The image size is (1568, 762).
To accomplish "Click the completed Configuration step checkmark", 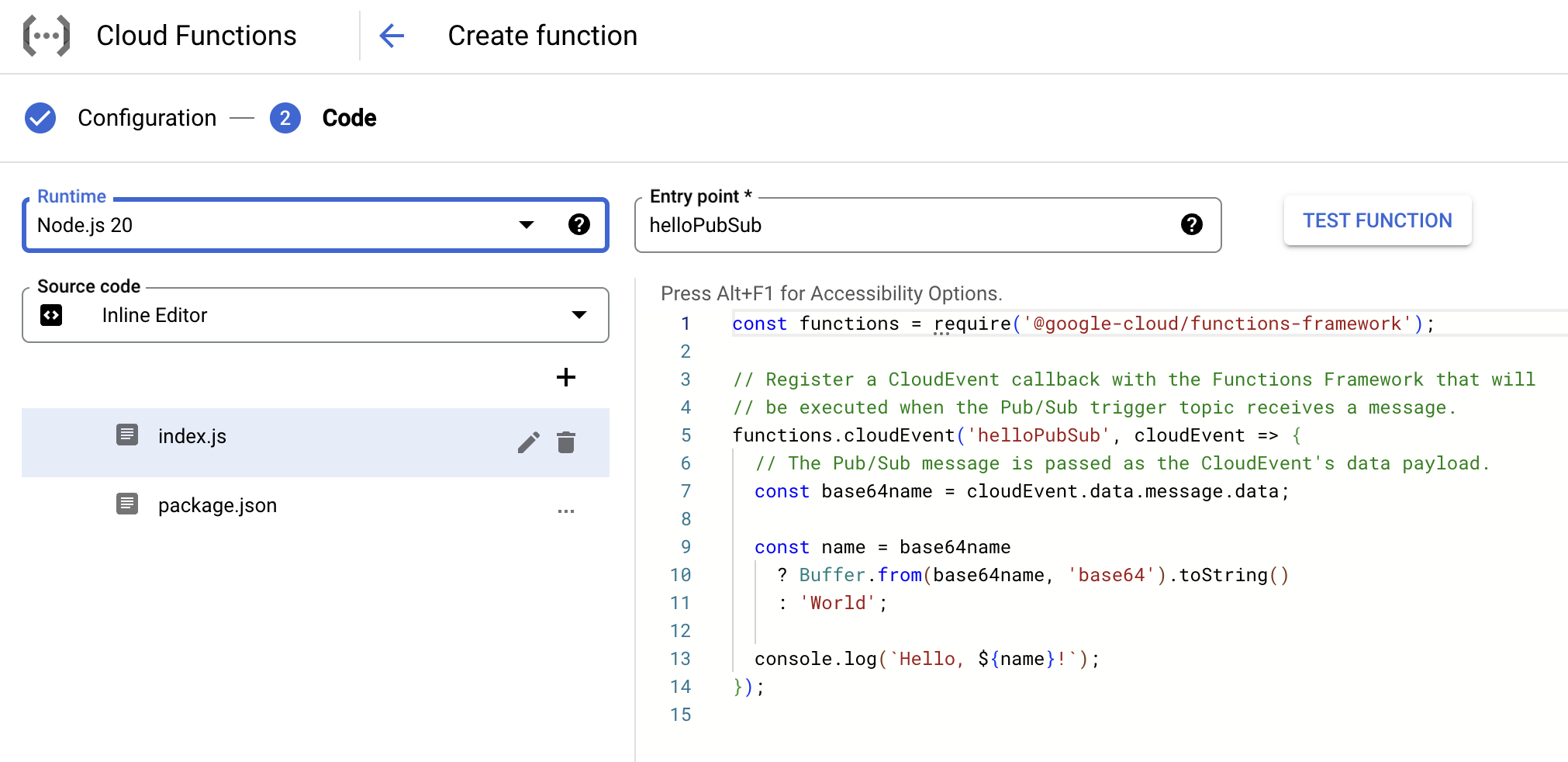I will point(40,118).
